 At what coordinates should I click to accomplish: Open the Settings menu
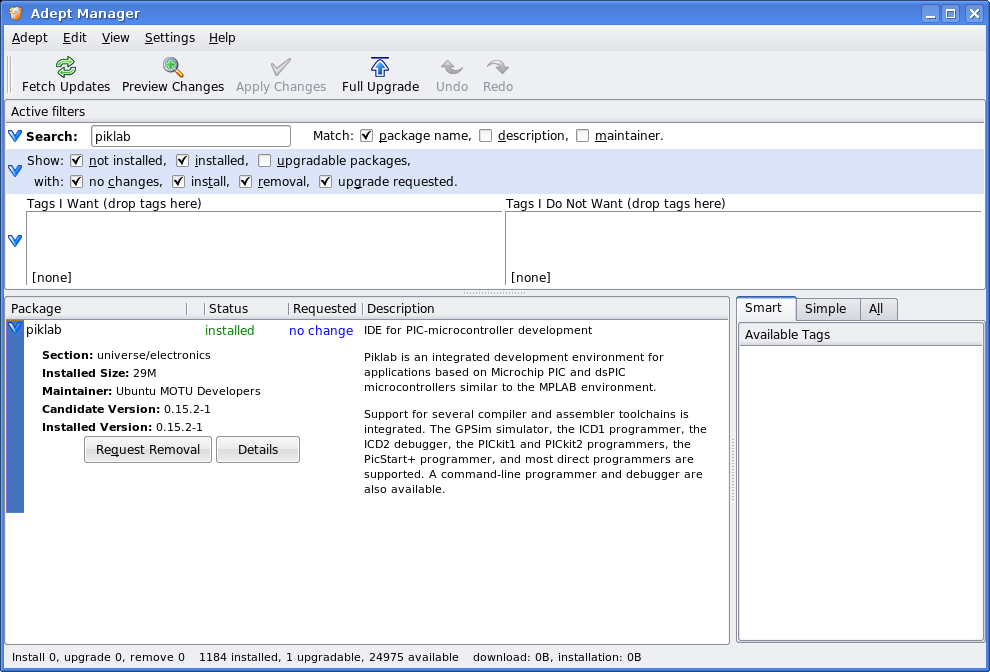pos(169,38)
